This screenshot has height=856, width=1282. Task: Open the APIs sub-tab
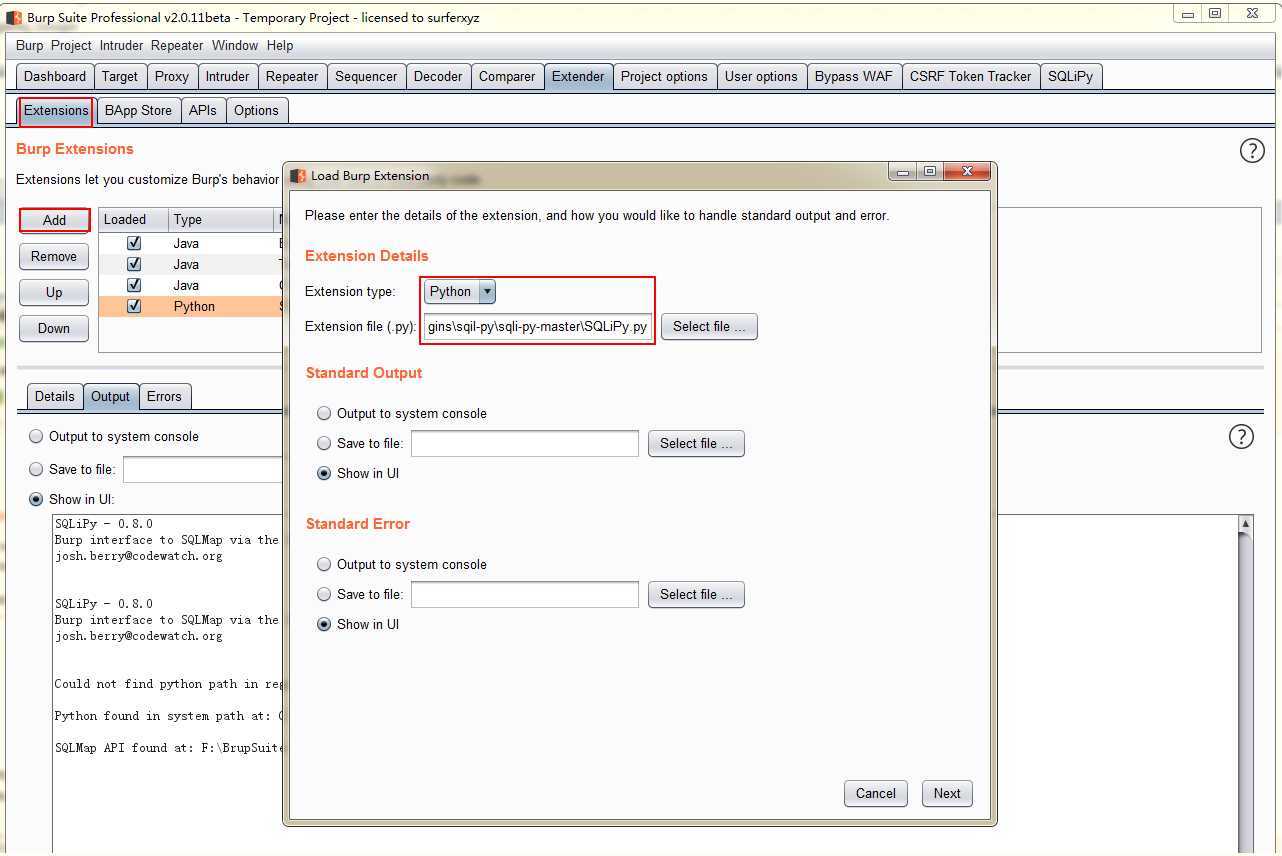[203, 110]
